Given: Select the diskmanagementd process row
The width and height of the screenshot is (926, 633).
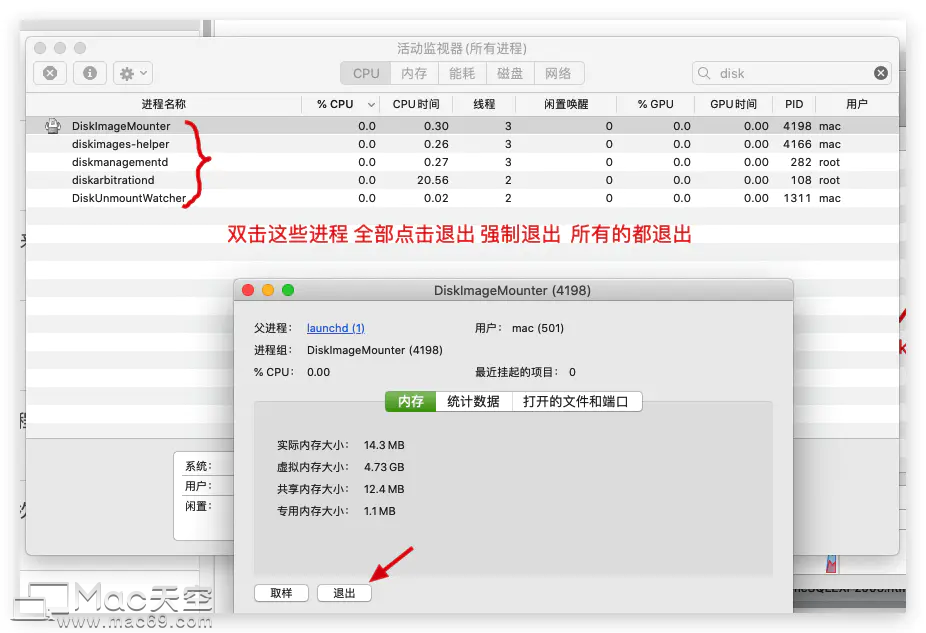Looking at the screenshot, I should pyautogui.click(x=462, y=162).
